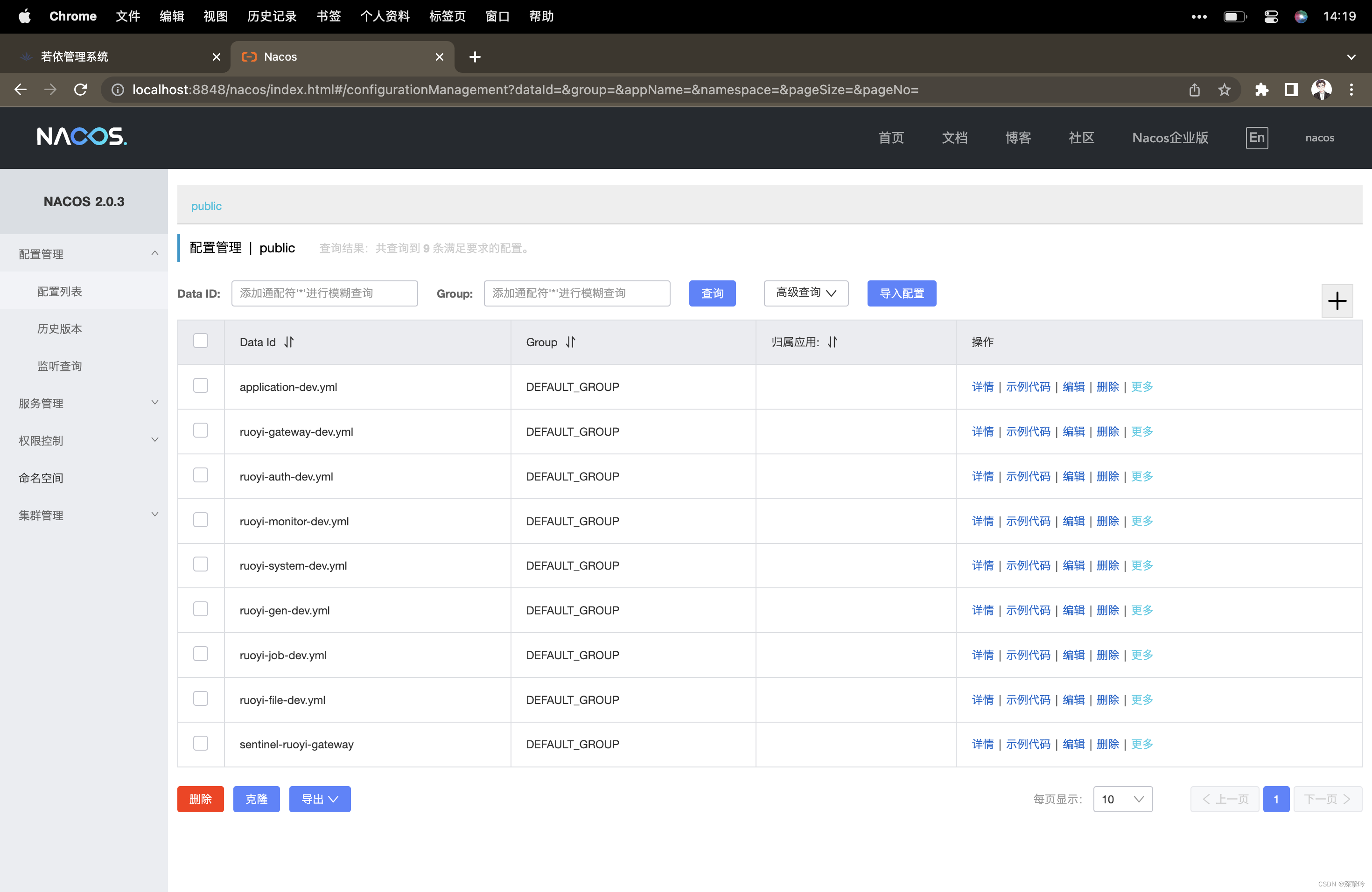Sort table by Data Id column
The height and width of the screenshot is (892, 1372).
(289, 341)
